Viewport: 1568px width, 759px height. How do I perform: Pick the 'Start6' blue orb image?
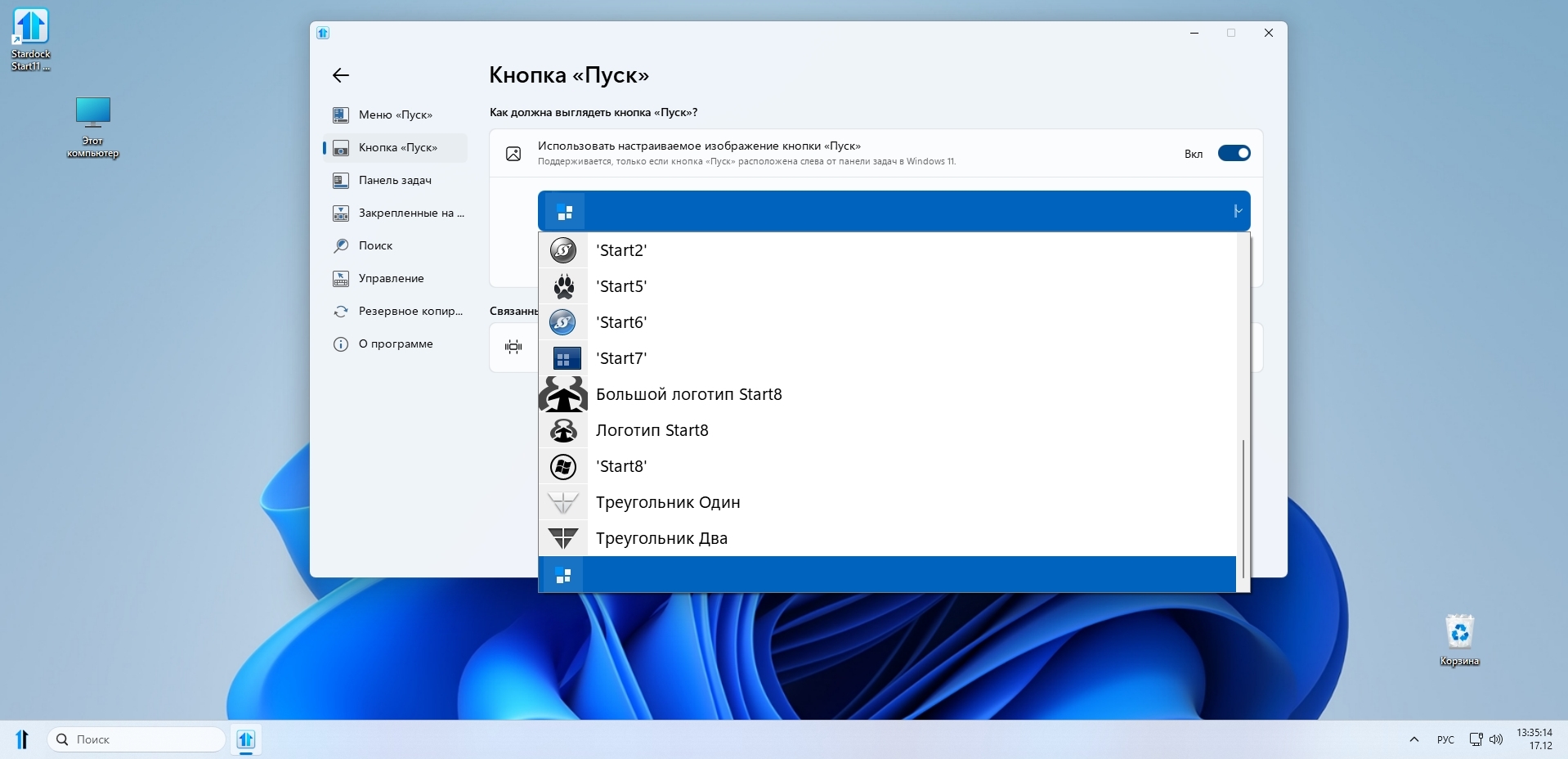[x=887, y=322]
